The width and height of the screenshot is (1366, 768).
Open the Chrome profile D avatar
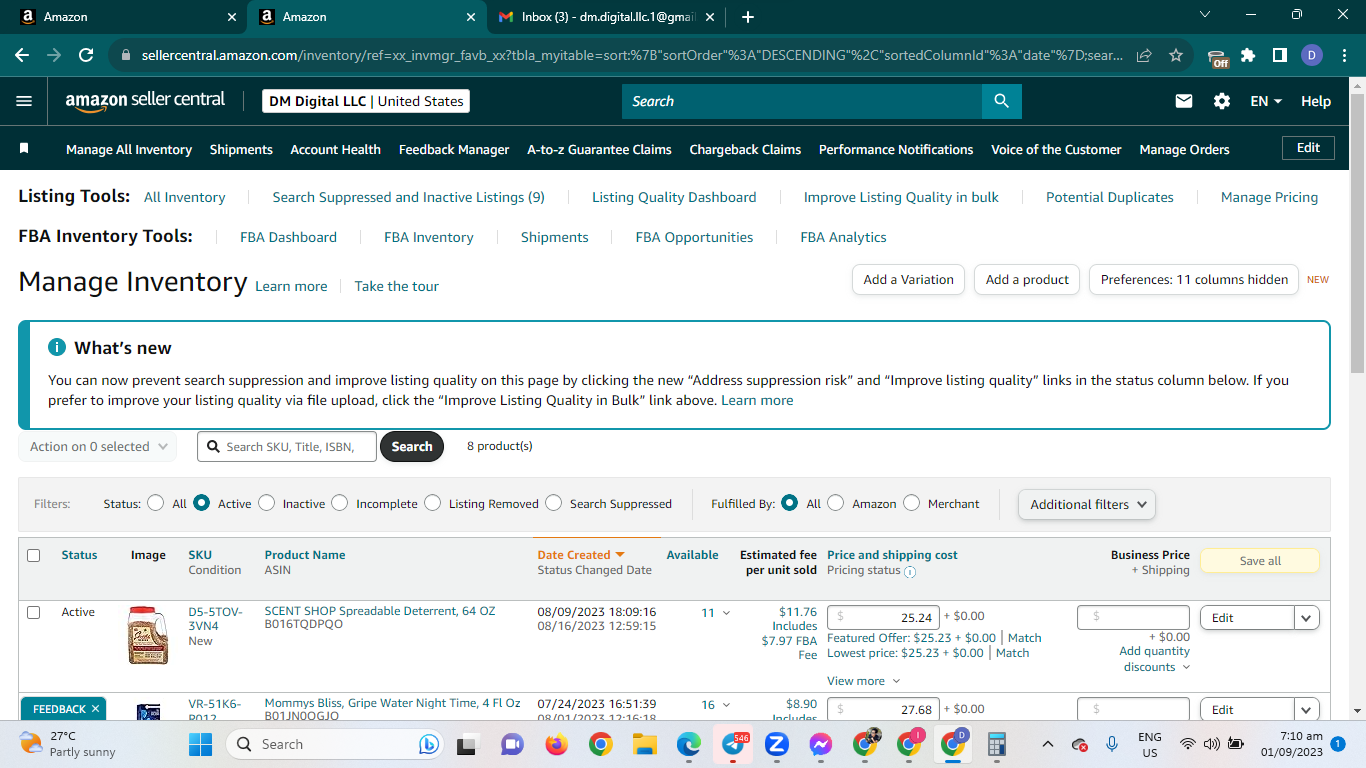click(x=1312, y=55)
